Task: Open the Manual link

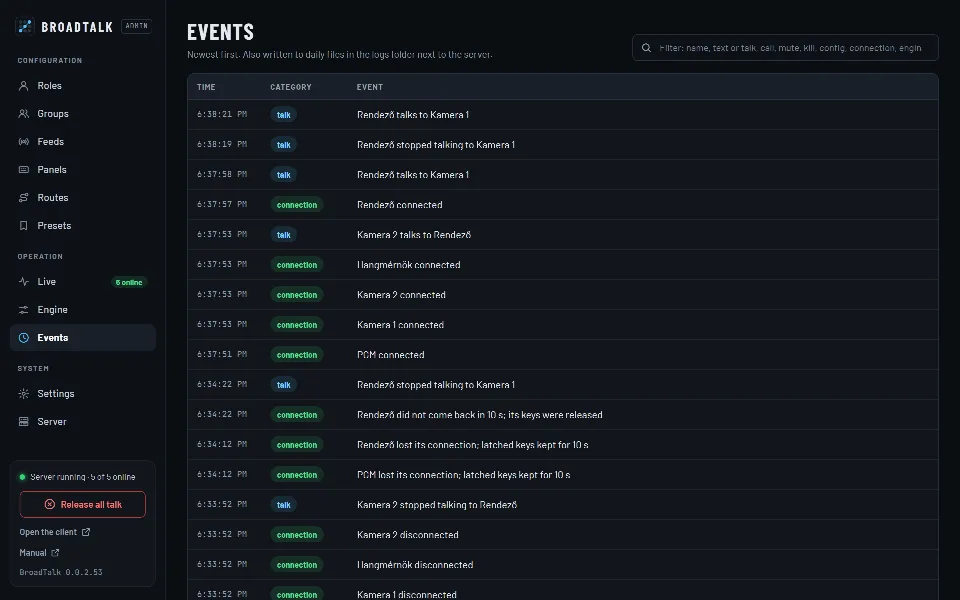Action: point(39,553)
